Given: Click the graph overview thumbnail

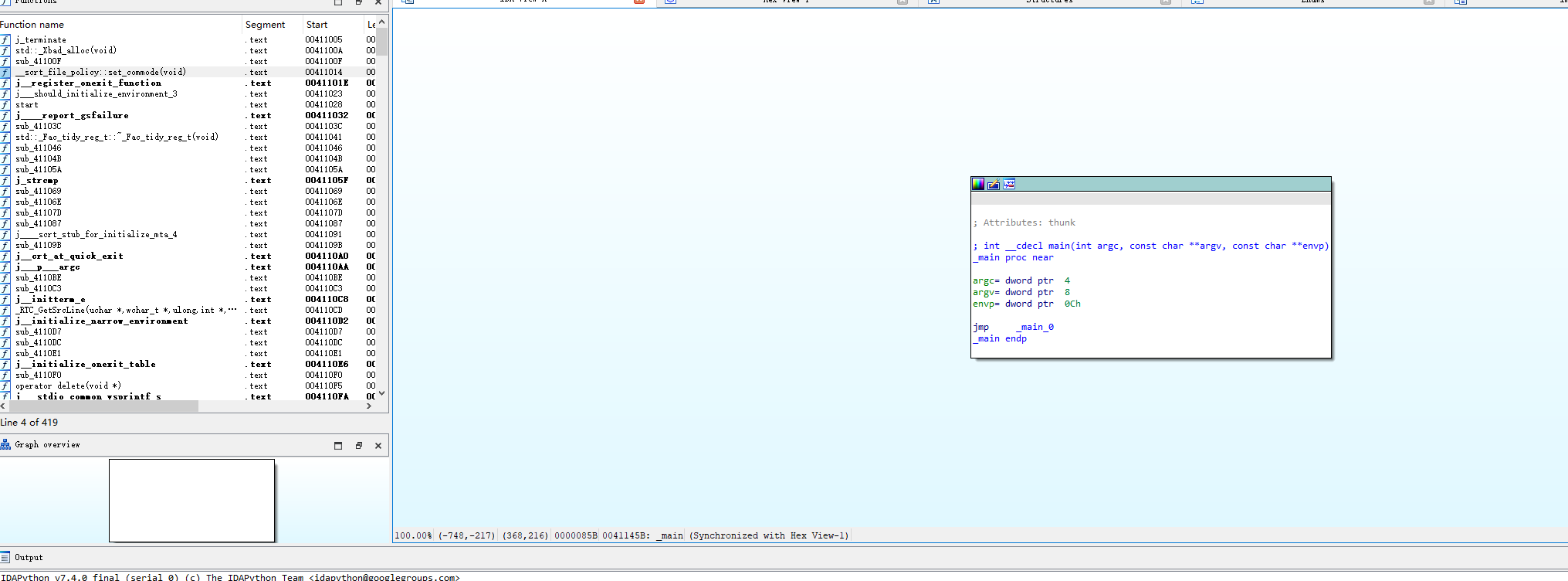Looking at the screenshot, I should click(191, 500).
